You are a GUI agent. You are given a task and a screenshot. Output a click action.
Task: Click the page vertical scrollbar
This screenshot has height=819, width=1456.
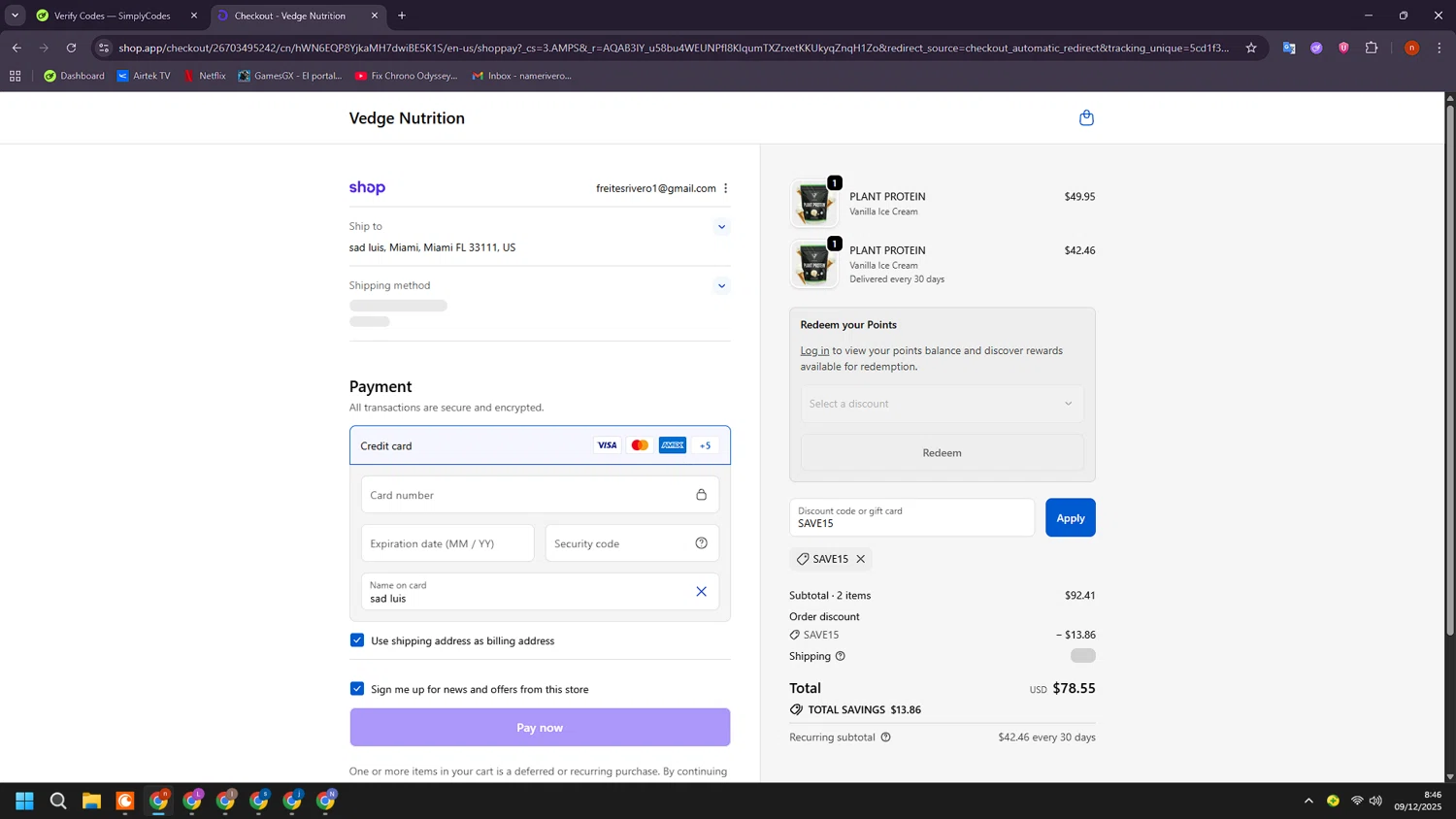coord(1449,369)
